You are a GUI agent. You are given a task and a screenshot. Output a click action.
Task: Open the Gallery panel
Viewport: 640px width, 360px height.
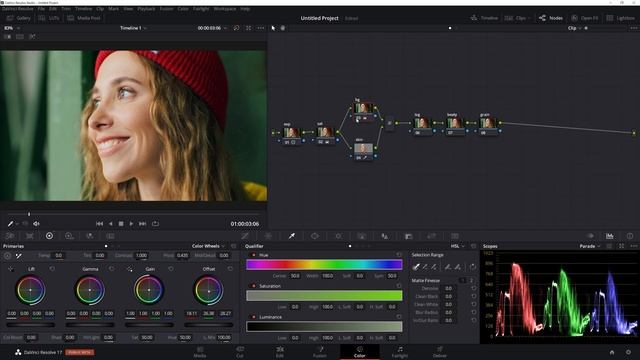18,18
